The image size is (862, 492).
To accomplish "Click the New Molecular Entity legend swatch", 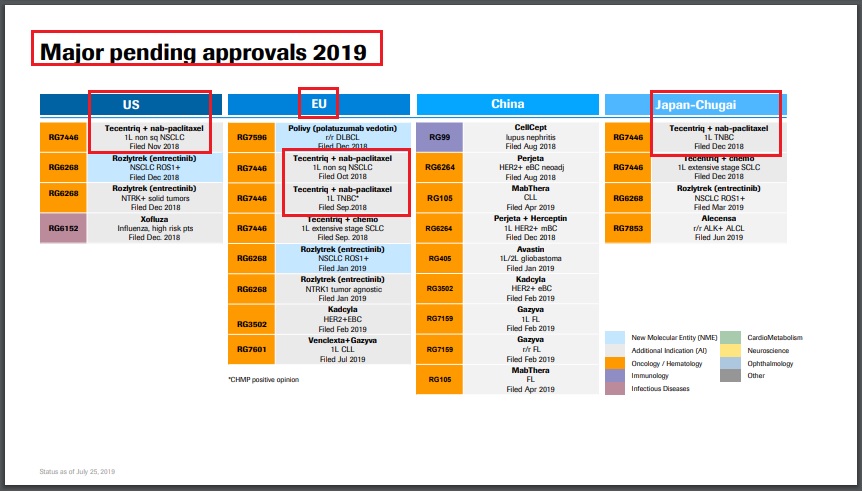I will pos(615,338).
